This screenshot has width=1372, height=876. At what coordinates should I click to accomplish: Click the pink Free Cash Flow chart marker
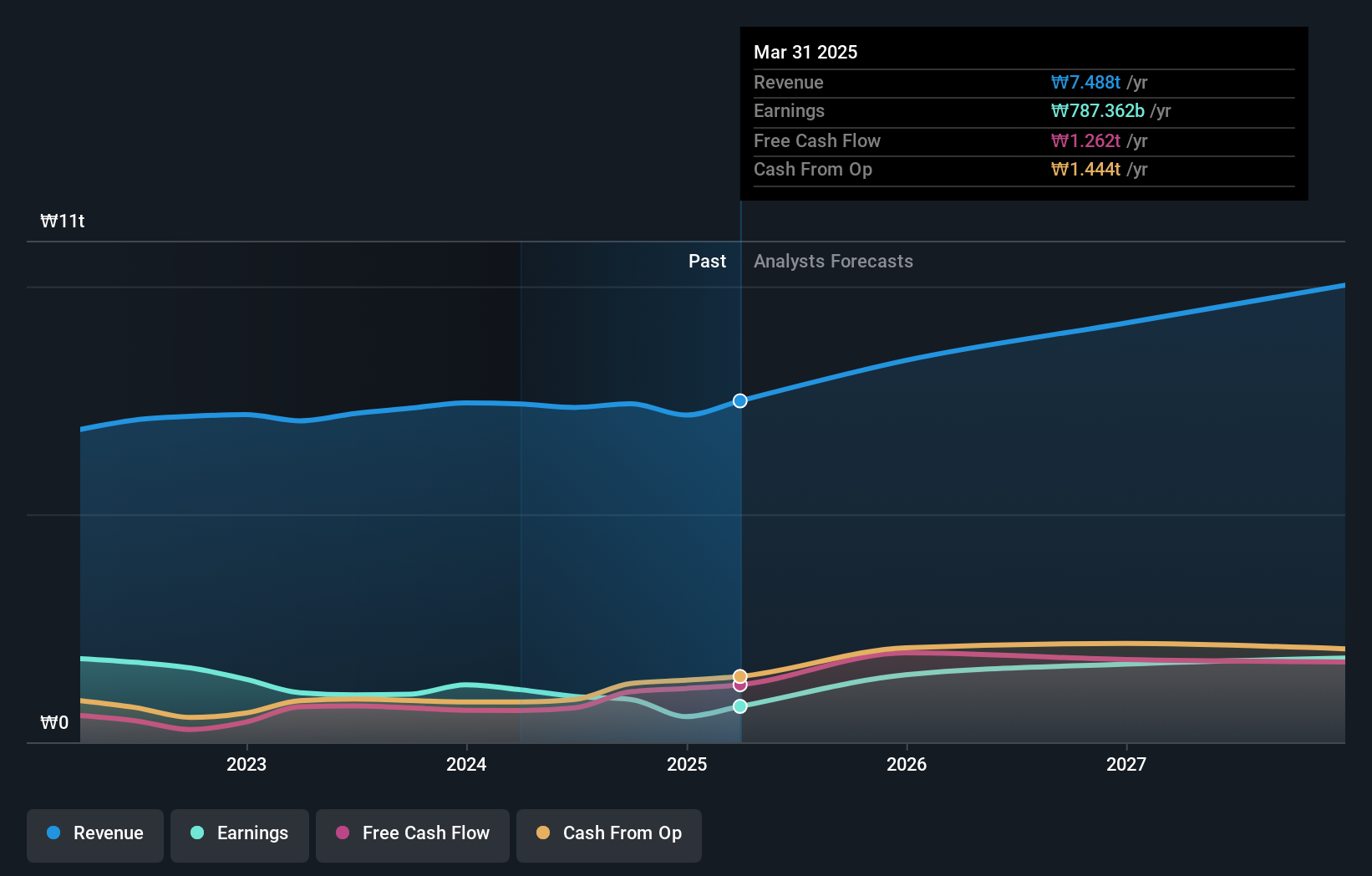pyautogui.click(x=739, y=685)
